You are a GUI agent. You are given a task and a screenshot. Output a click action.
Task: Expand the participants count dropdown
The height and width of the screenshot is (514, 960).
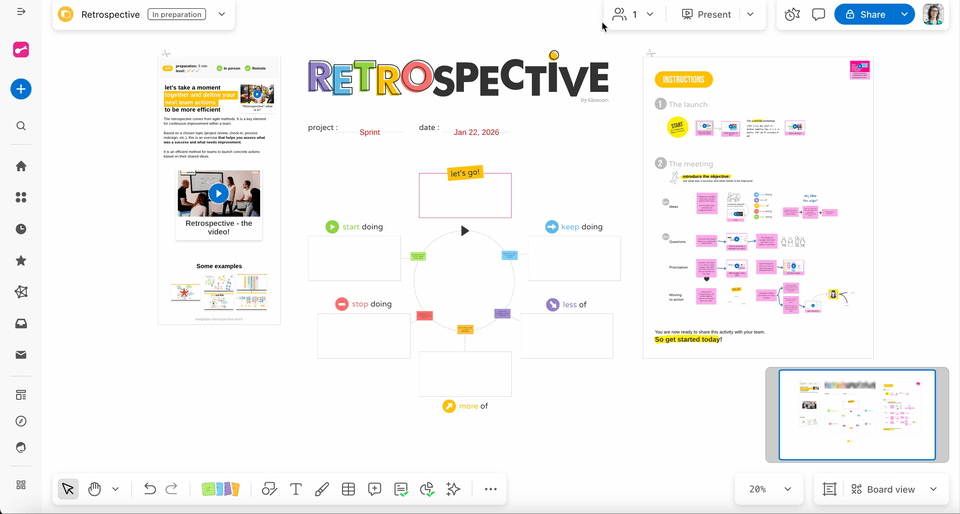[650, 14]
